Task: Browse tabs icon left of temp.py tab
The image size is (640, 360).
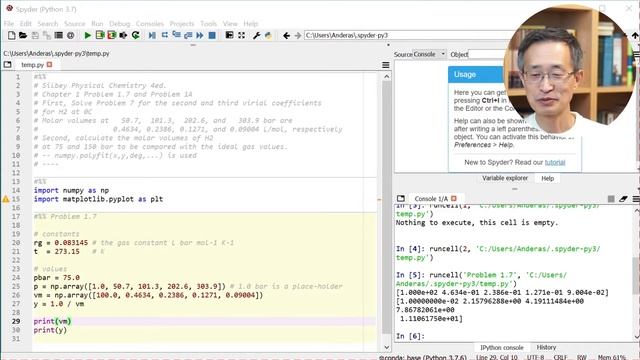Action: pos(7,64)
